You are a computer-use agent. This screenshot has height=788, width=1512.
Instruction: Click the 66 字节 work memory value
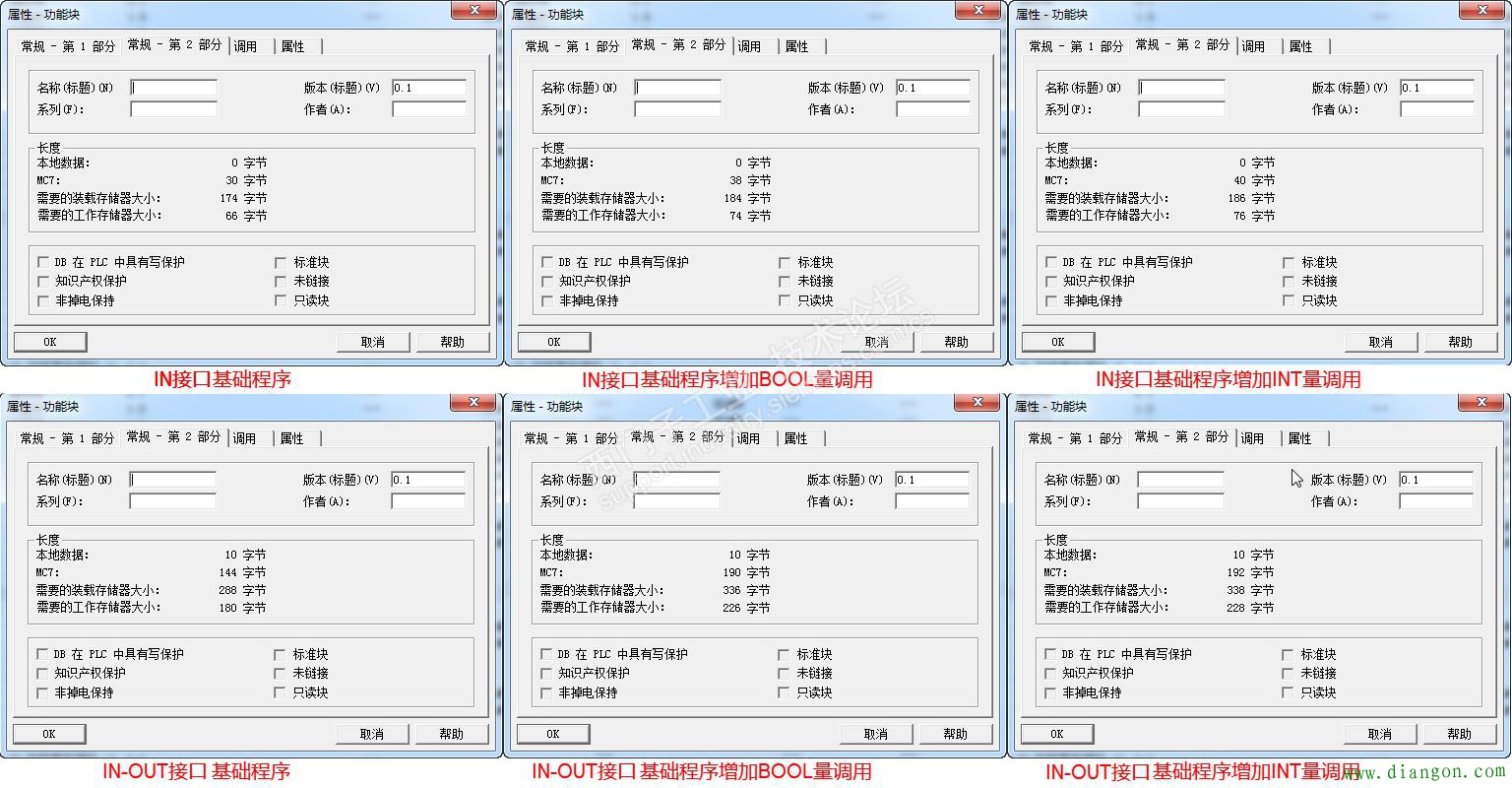(246, 216)
